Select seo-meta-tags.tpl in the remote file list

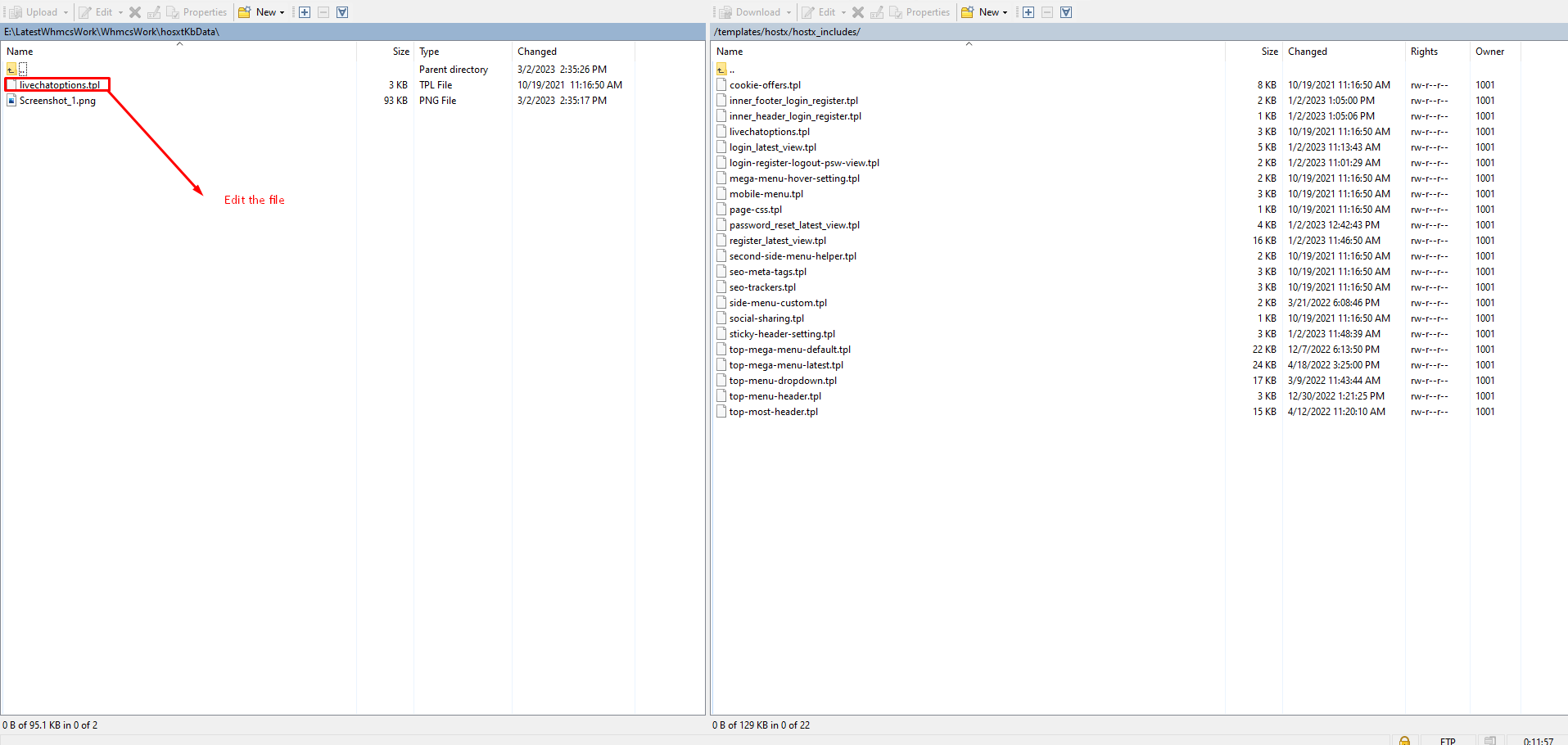click(767, 272)
